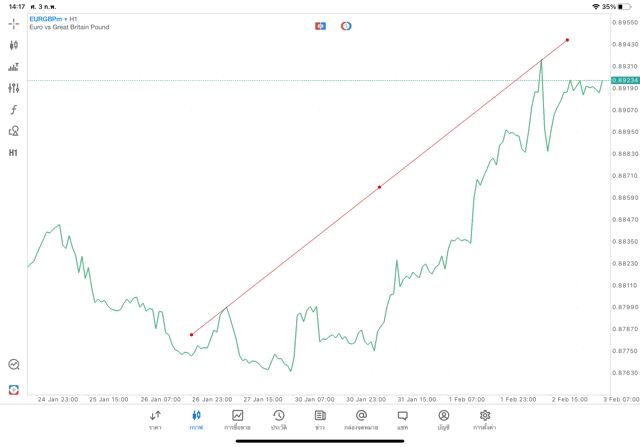Activate the crosshair cursor tool
Image resolution: width=640 pixels, height=447 pixels.
coord(13,22)
